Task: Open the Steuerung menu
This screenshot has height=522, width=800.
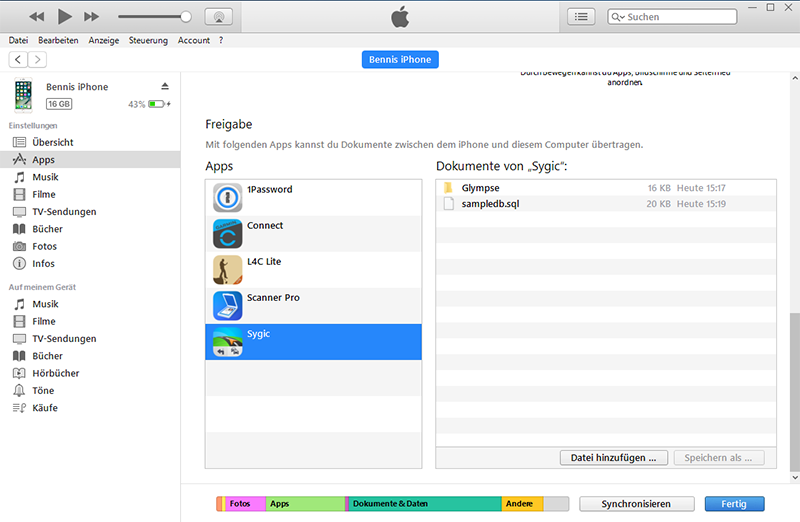Action: pos(148,40)
